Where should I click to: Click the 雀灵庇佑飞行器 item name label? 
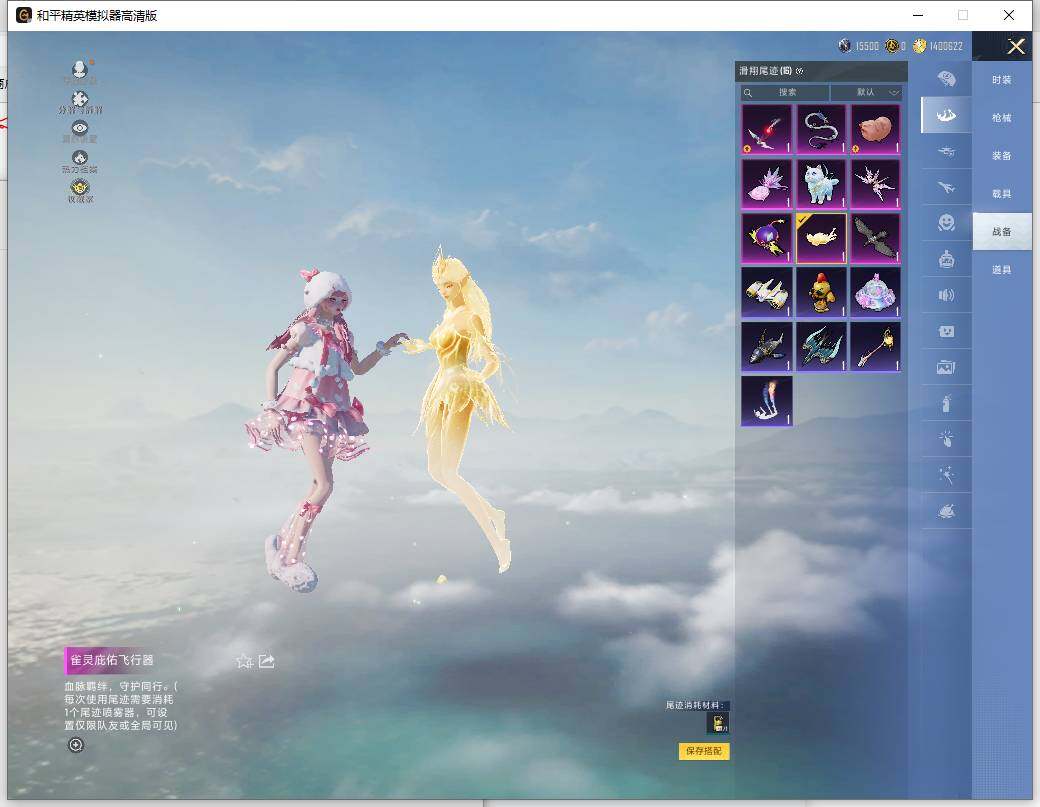(x=111, y=660)
